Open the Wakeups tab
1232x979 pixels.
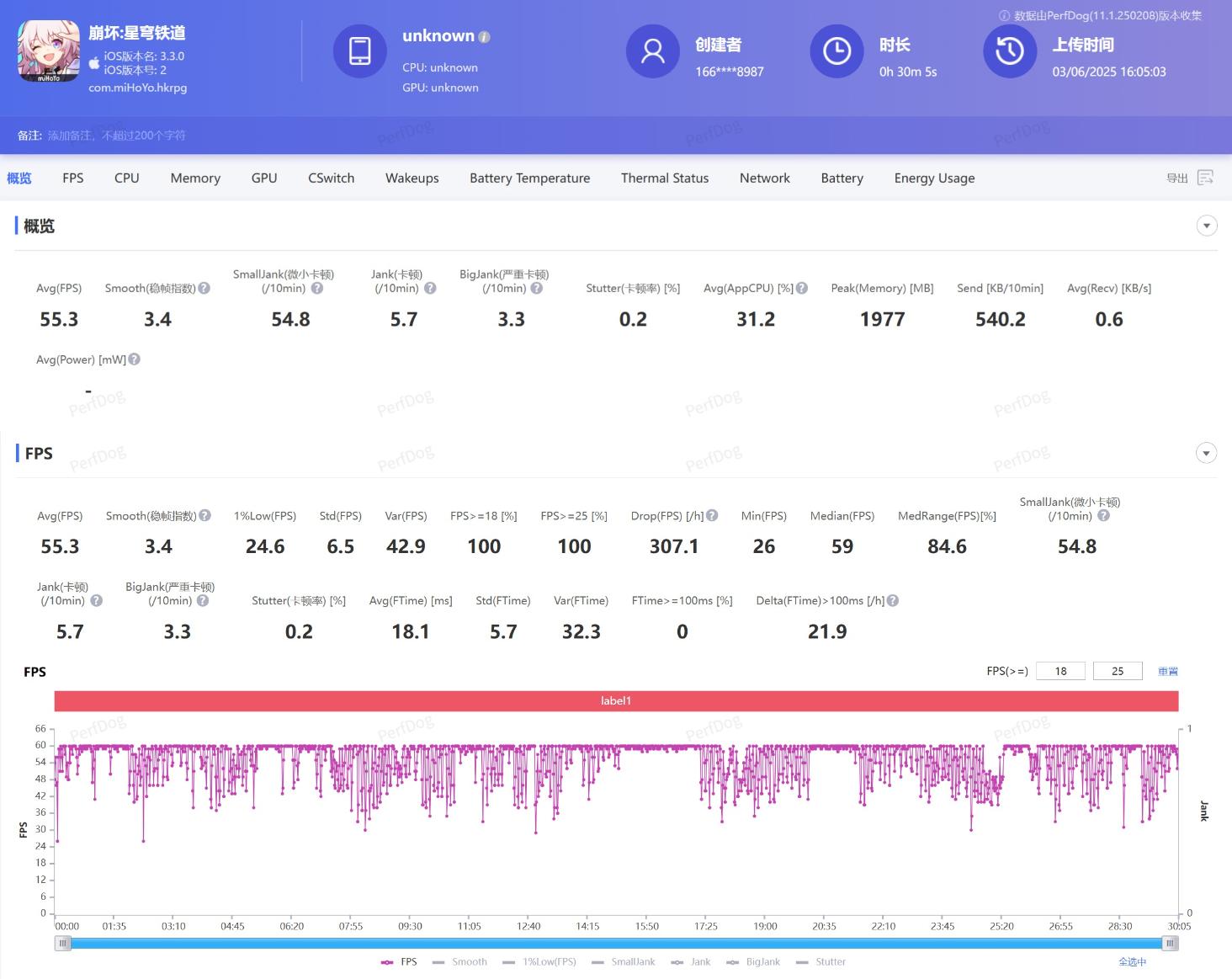click(x=412, y=178)
